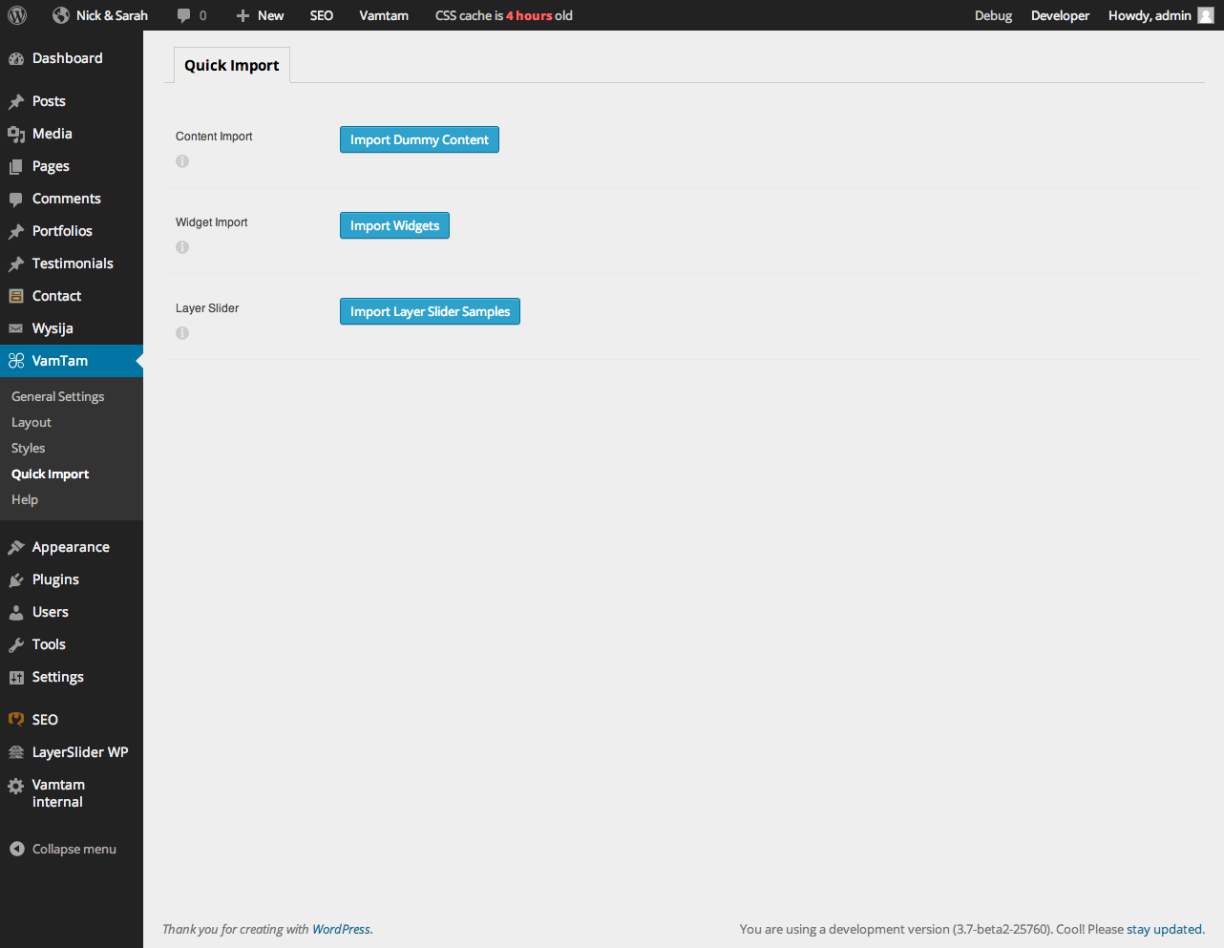Screen dimensions: 1224x948
Task: Open the Nick & Sarah site menu
Action: (x=101, y=15)
